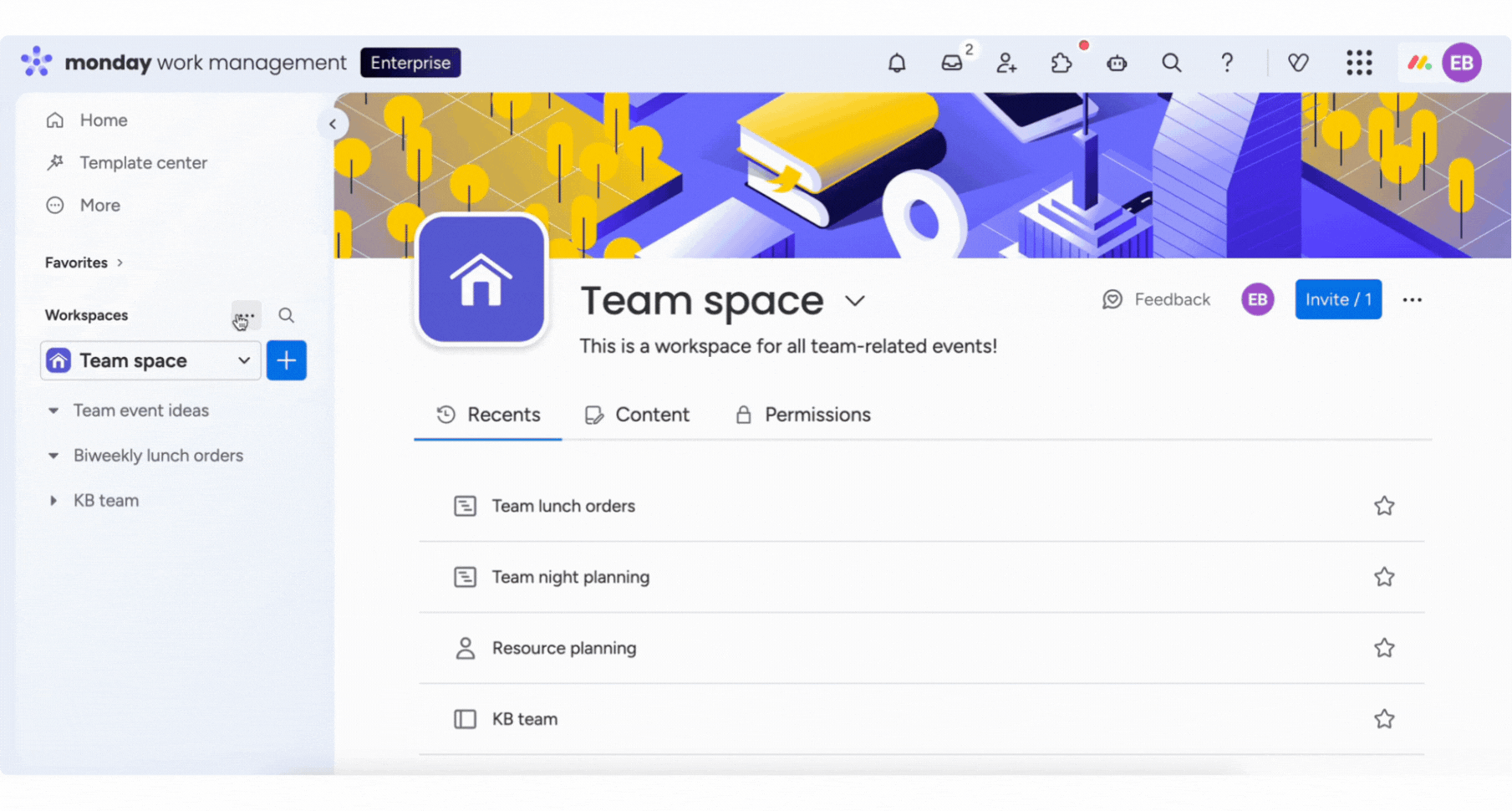Favorite the Resource planning star
Screen dimensions: 1512x811
(1384, 648)
